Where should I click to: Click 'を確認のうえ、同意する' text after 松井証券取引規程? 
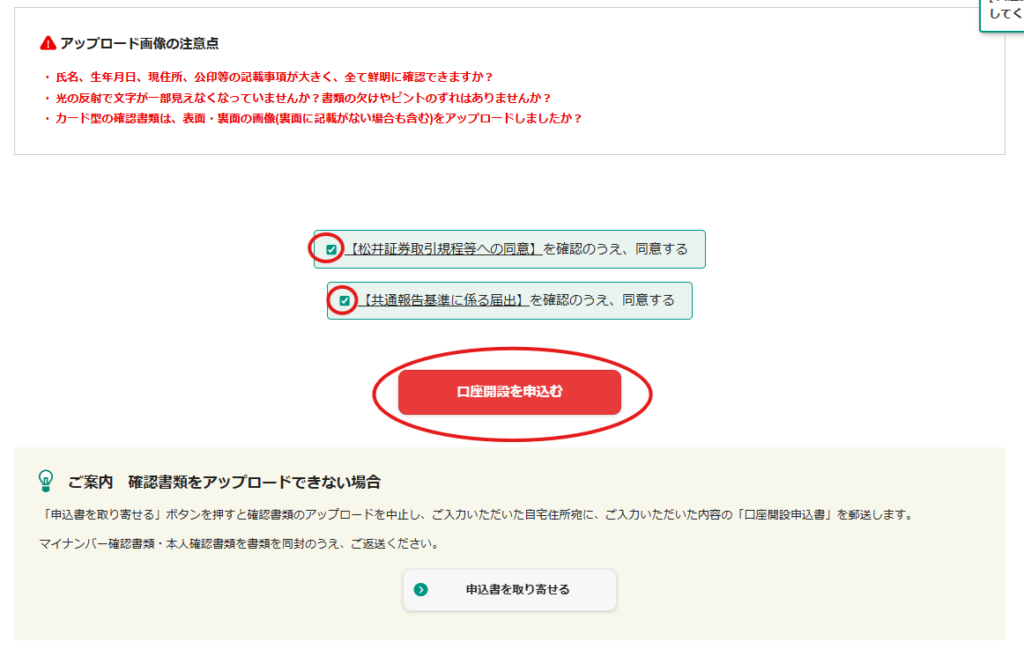click(x=616, y=249)
